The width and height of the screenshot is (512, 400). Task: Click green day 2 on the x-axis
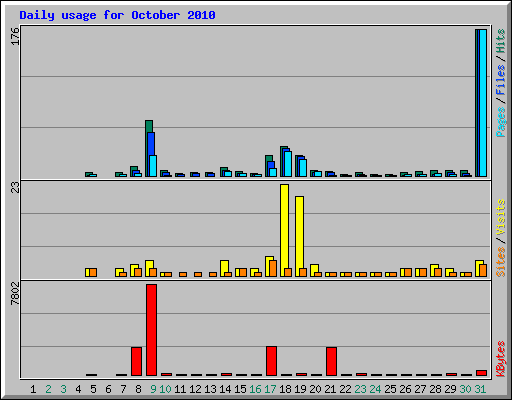pos(48,389)
